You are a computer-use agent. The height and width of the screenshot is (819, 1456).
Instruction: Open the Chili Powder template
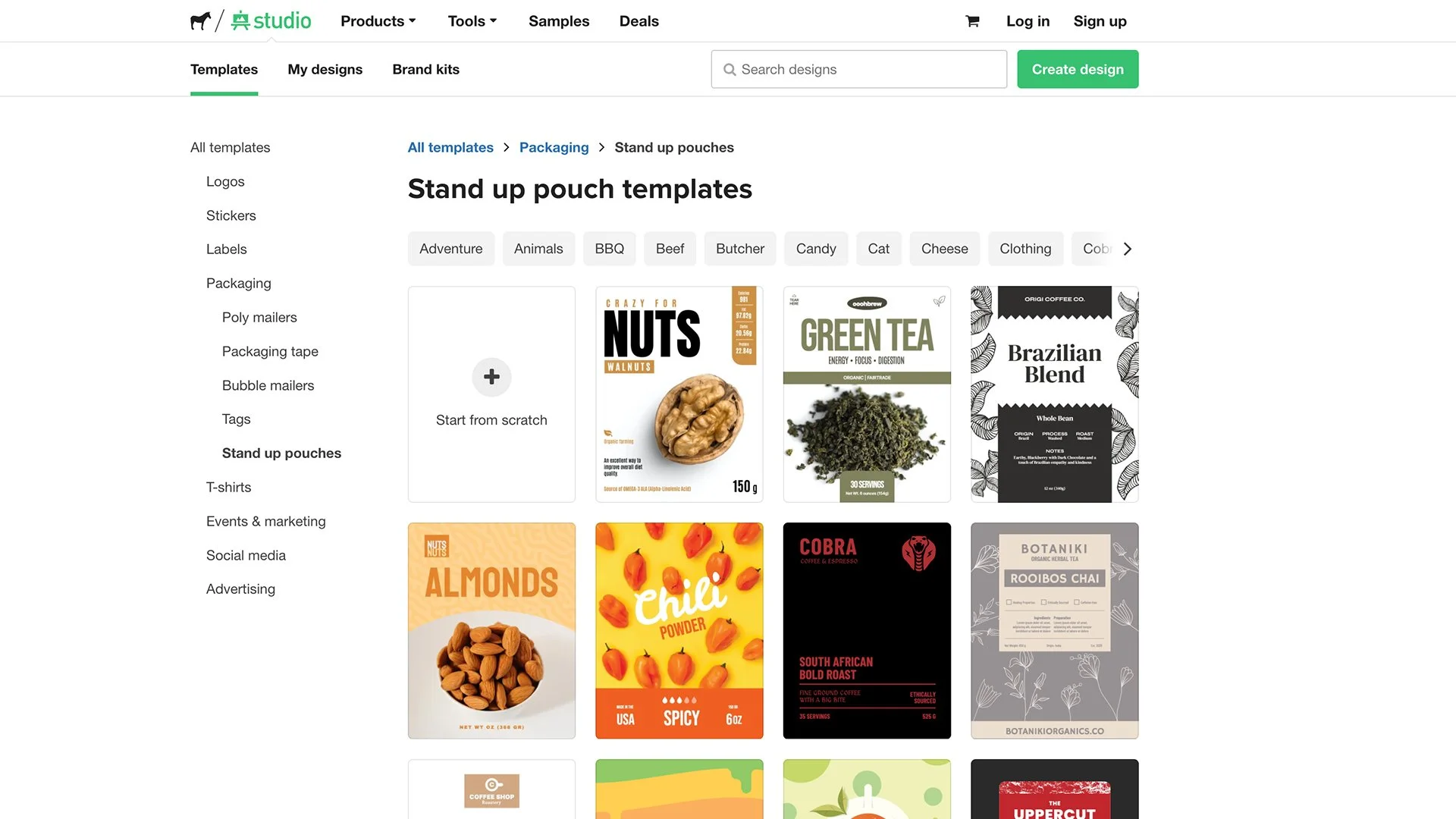click(679, 631)
